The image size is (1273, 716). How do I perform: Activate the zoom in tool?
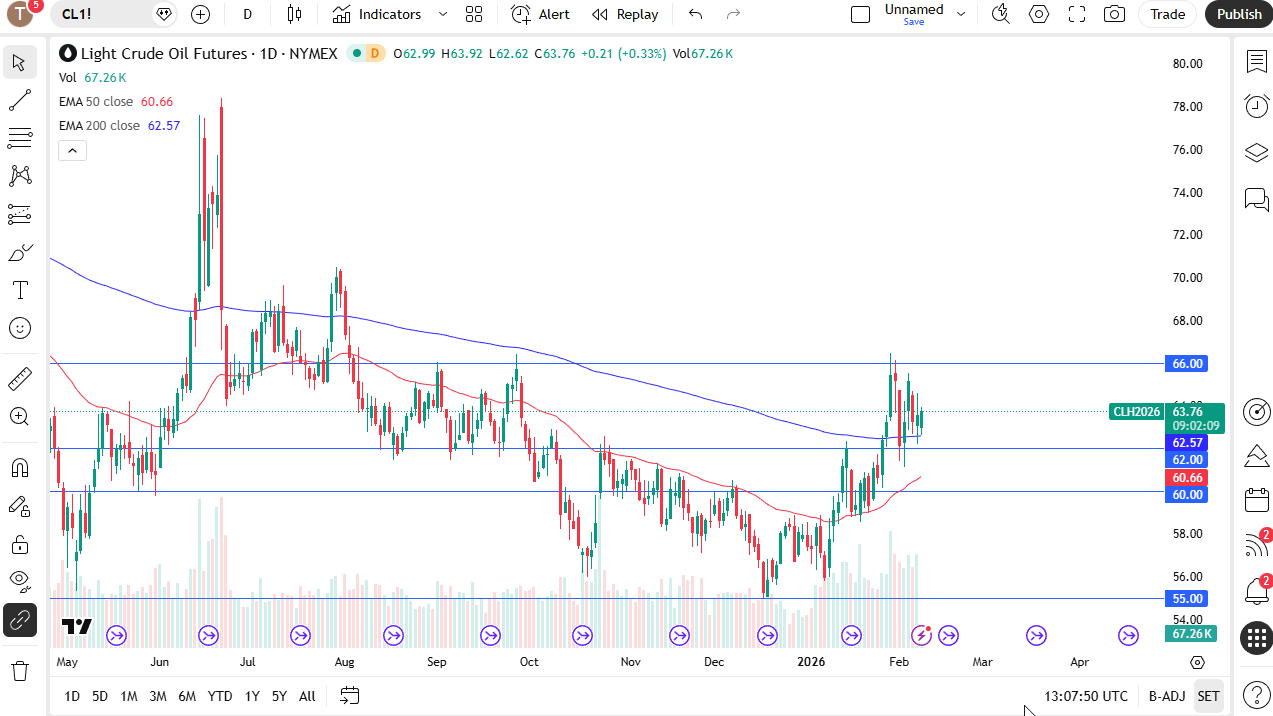tap(19, 417)
